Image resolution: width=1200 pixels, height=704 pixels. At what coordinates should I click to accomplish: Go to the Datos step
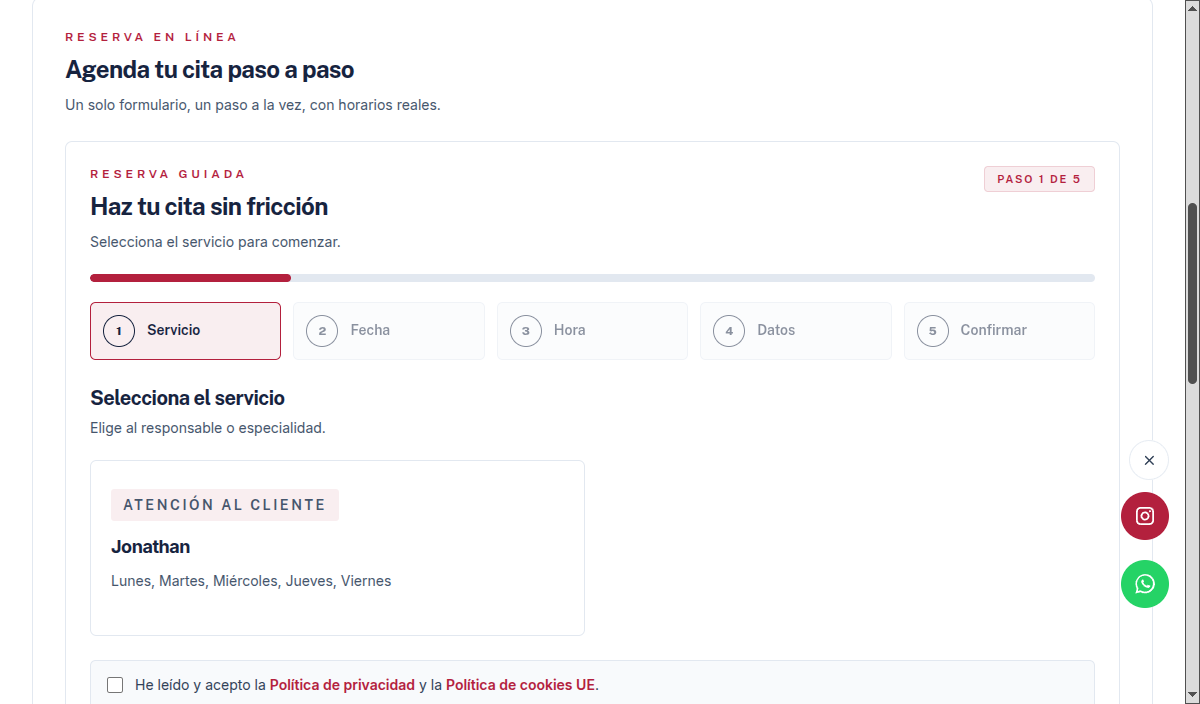(x=796, y=331)
